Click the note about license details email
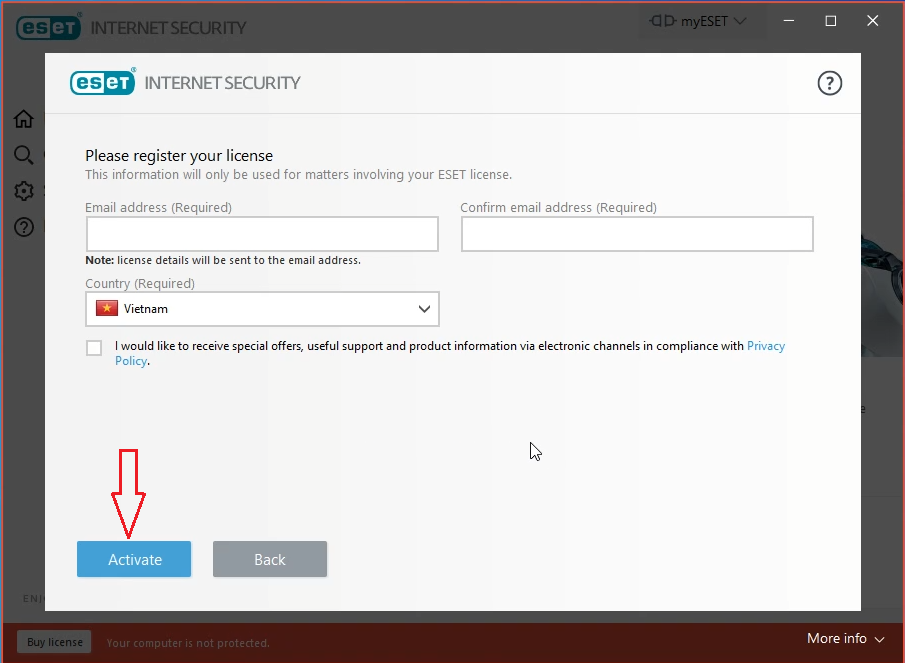Viewport: 908px width, 664px height. [224, 261]
